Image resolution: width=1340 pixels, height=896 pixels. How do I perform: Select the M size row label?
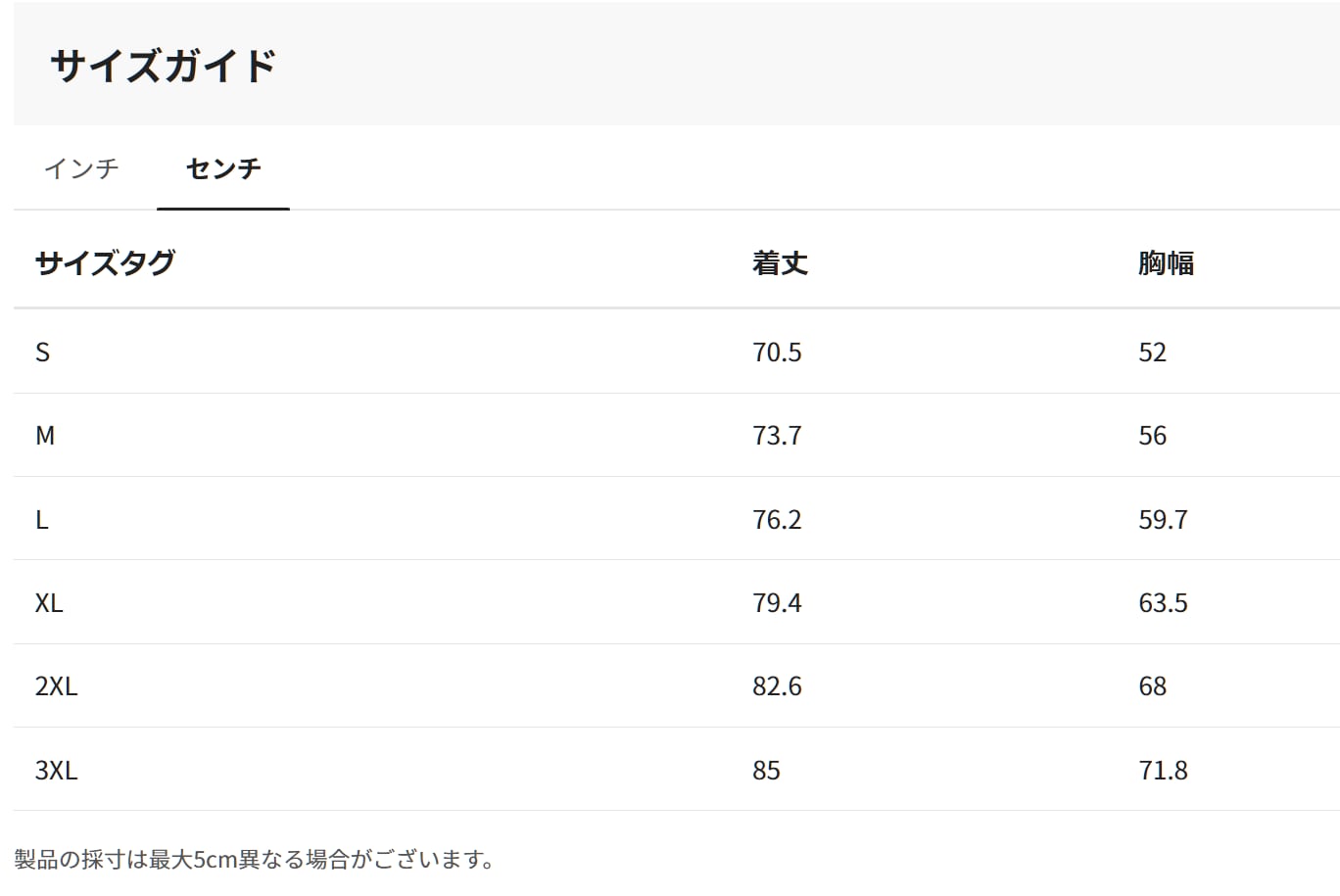pyautogui.click(x=45, y=436)
